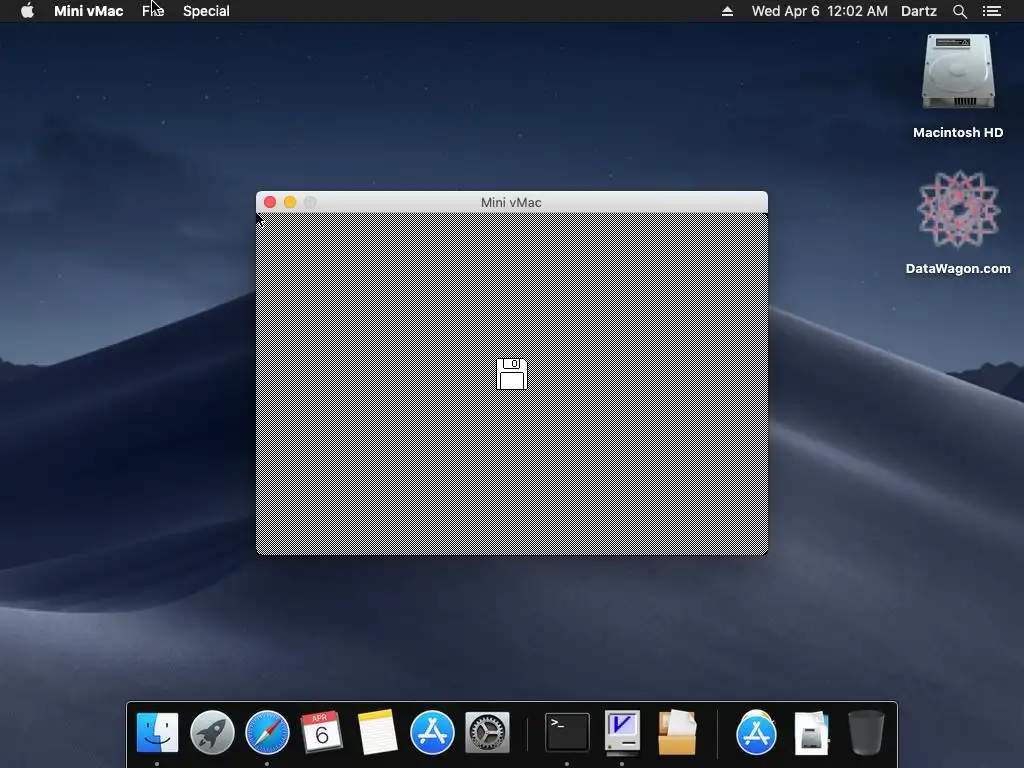Open the Apple menu
Image resolution: width=1024 pixels, height=768 pixels.
27,10
